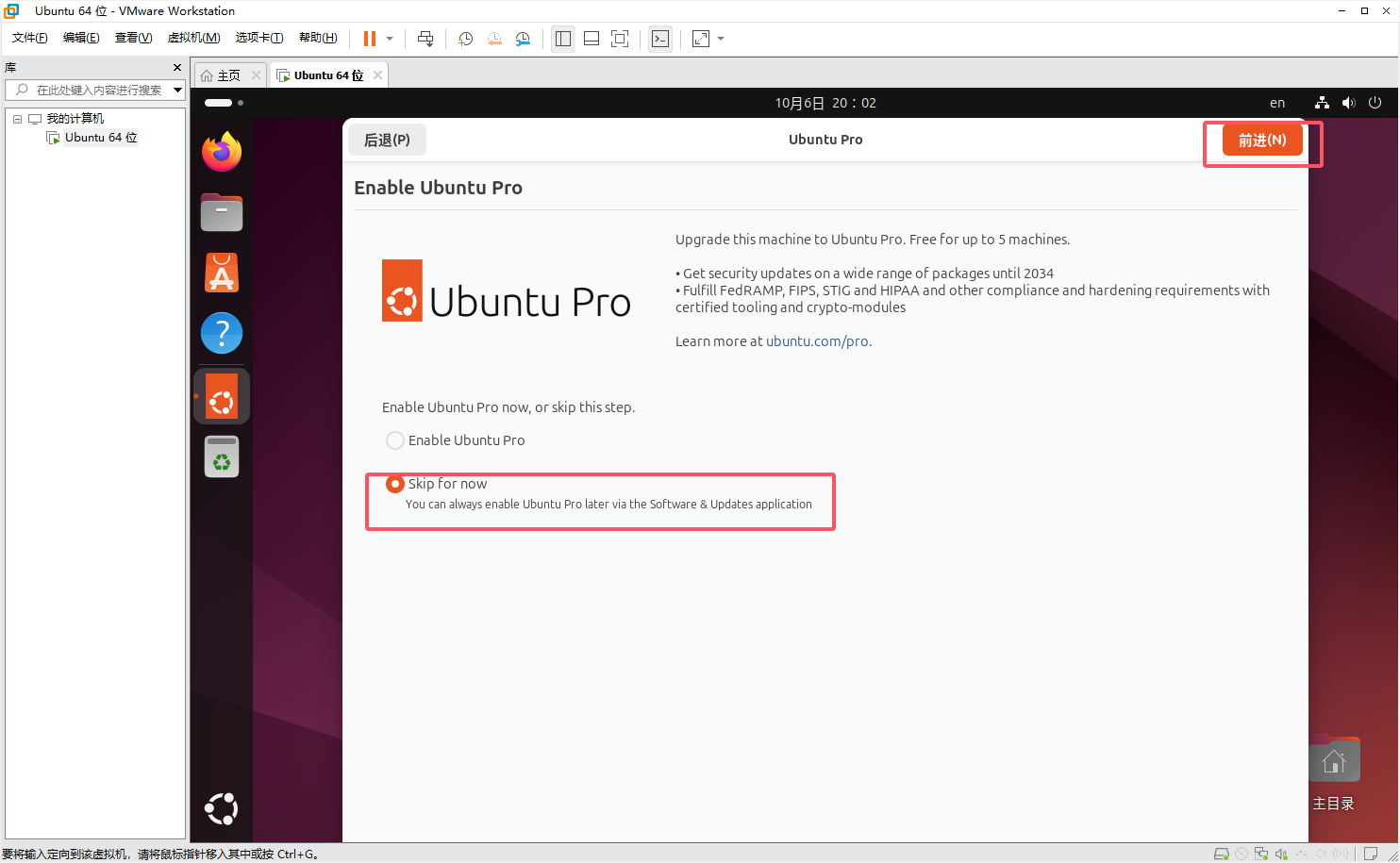Open the snapshot manager
The width and height of the screenshot is (1400, 863).
[x=523, y=39]
